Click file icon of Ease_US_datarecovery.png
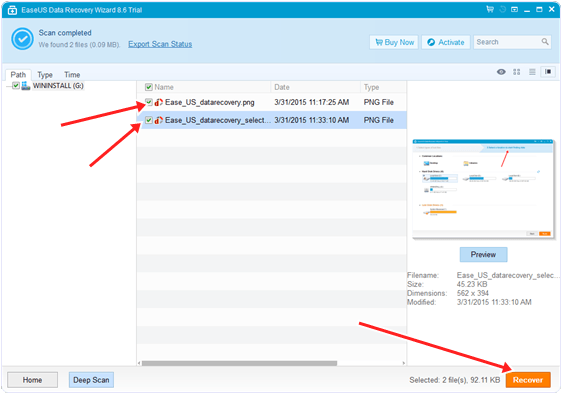 tap(158, 103)
